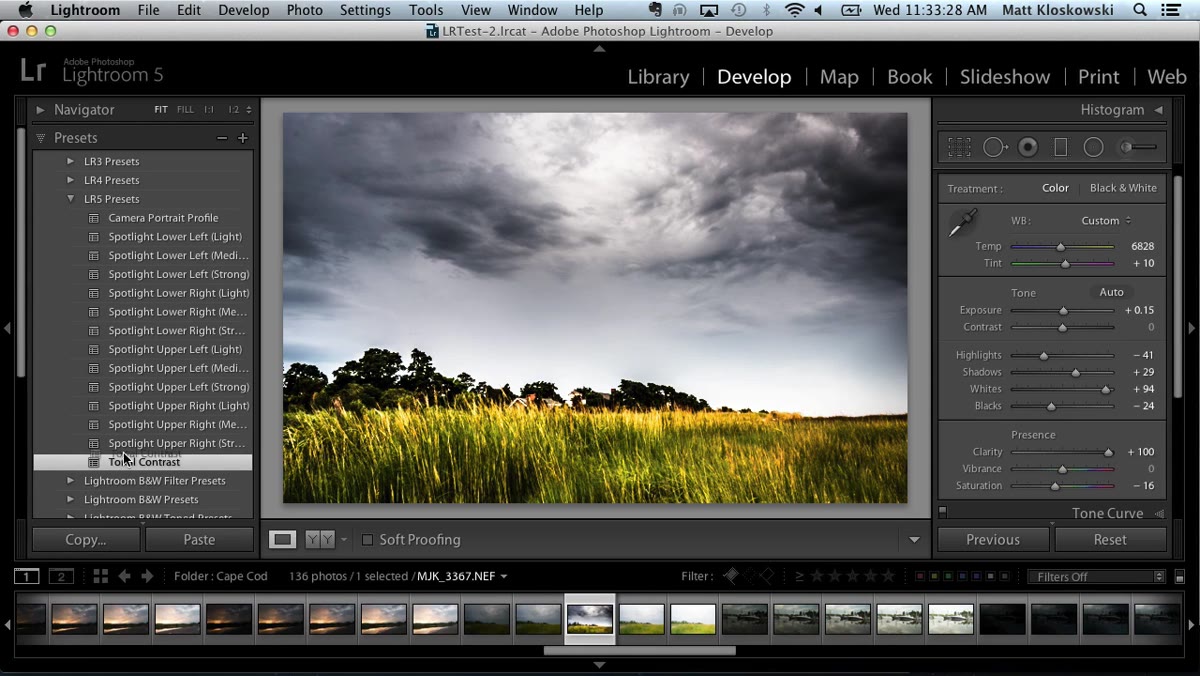The width and height of the screenshot is (1200, 676).
Task: Toggle the Tone Curve panel on/off switch
Action: click(942, 512)
